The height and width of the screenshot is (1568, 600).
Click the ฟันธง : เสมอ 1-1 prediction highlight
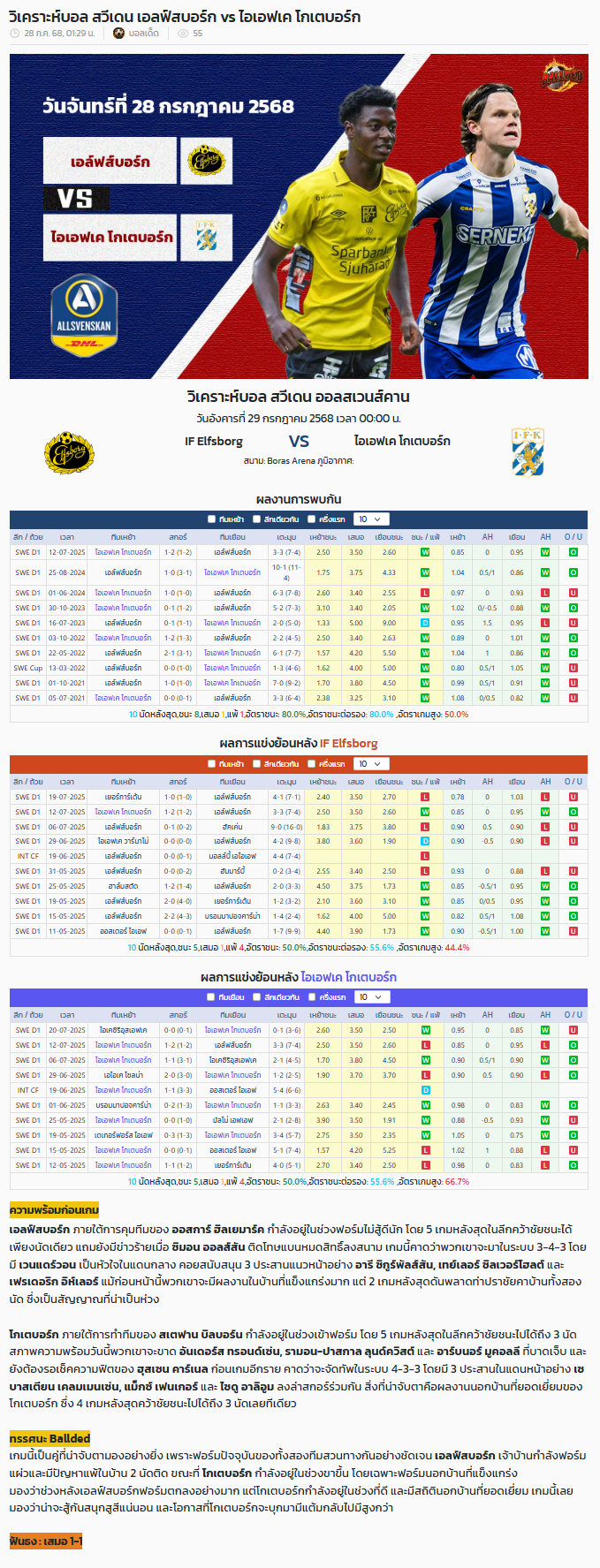click(46, 1541)
